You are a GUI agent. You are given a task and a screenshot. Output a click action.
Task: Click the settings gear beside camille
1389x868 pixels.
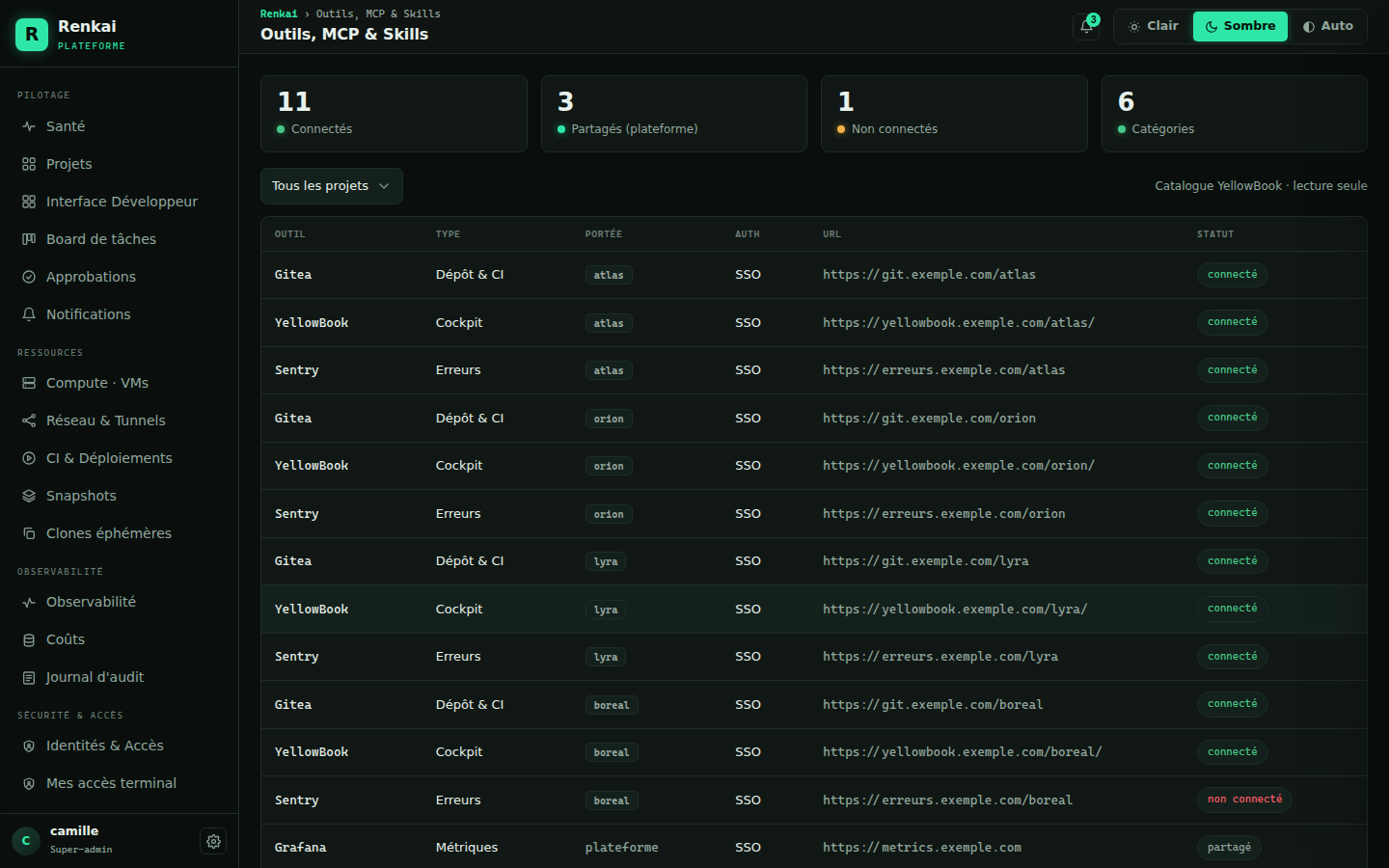[213, 841]
